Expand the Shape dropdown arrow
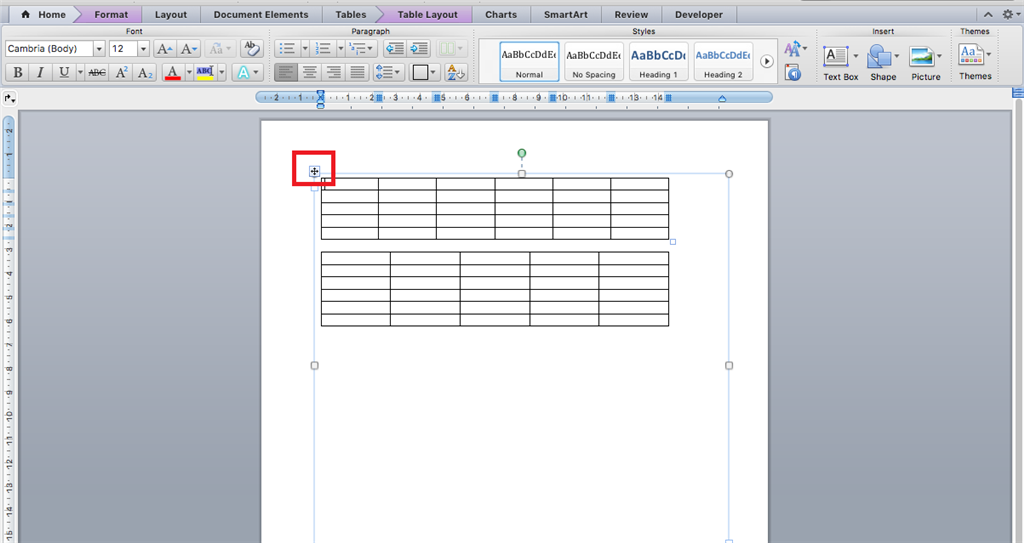 pos(897,56)
